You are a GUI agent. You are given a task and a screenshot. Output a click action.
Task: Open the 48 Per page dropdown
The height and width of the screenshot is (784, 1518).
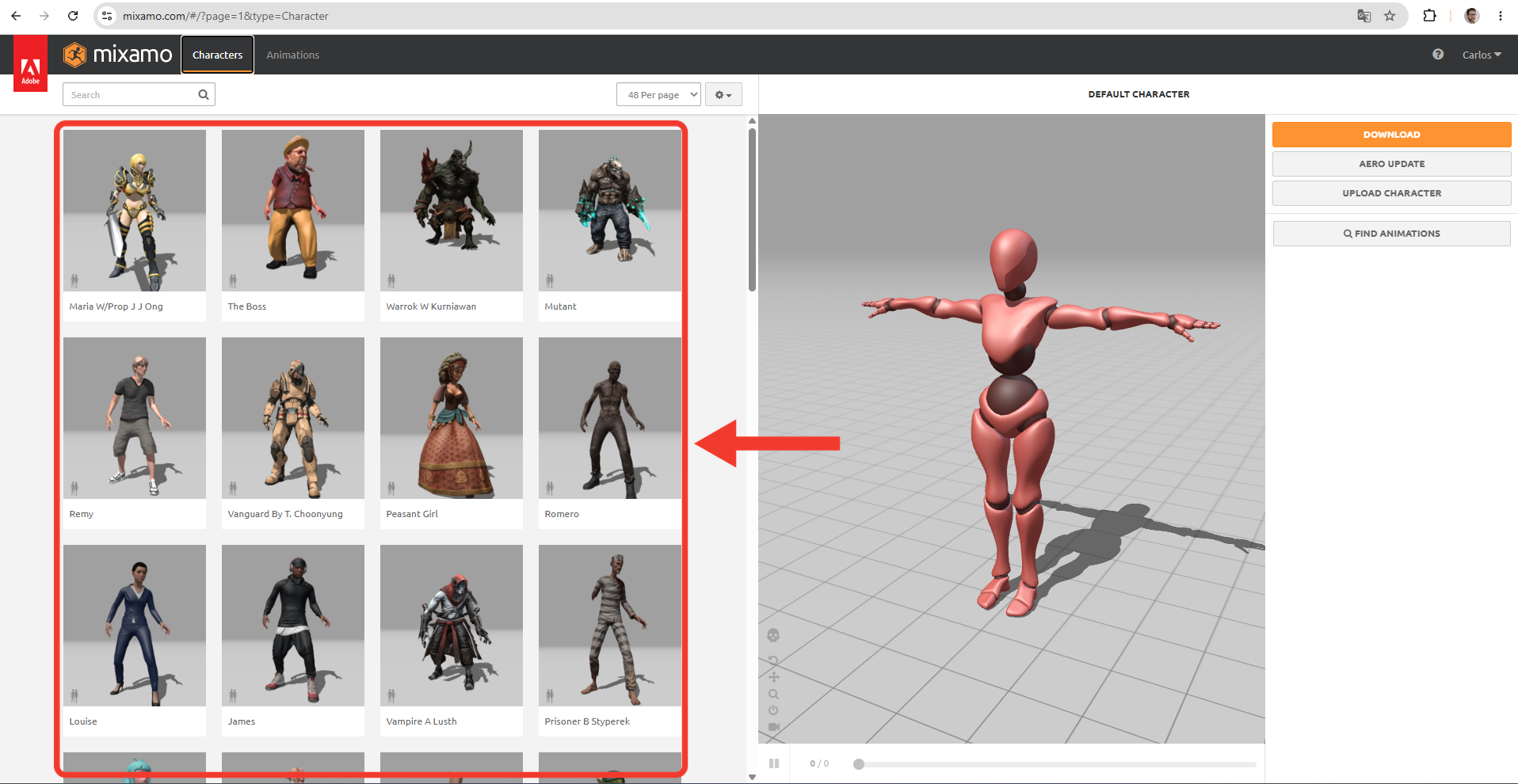(658, 95)
